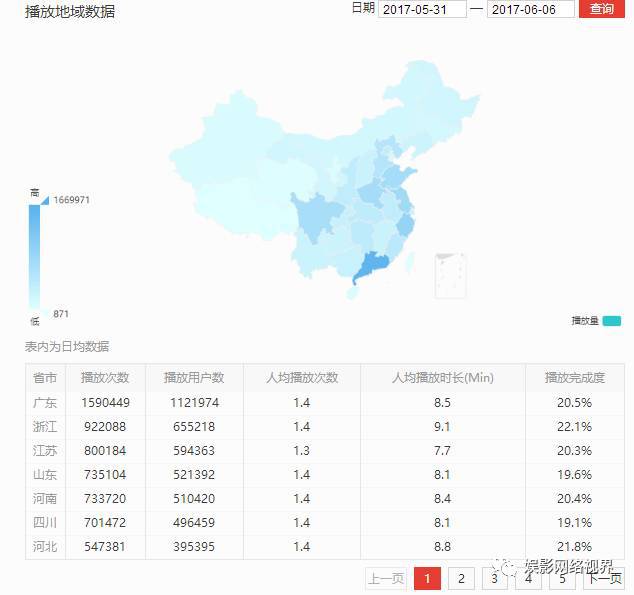Sort by the 播放次数 column header
The image size is (634, 595).
[105, 378]
